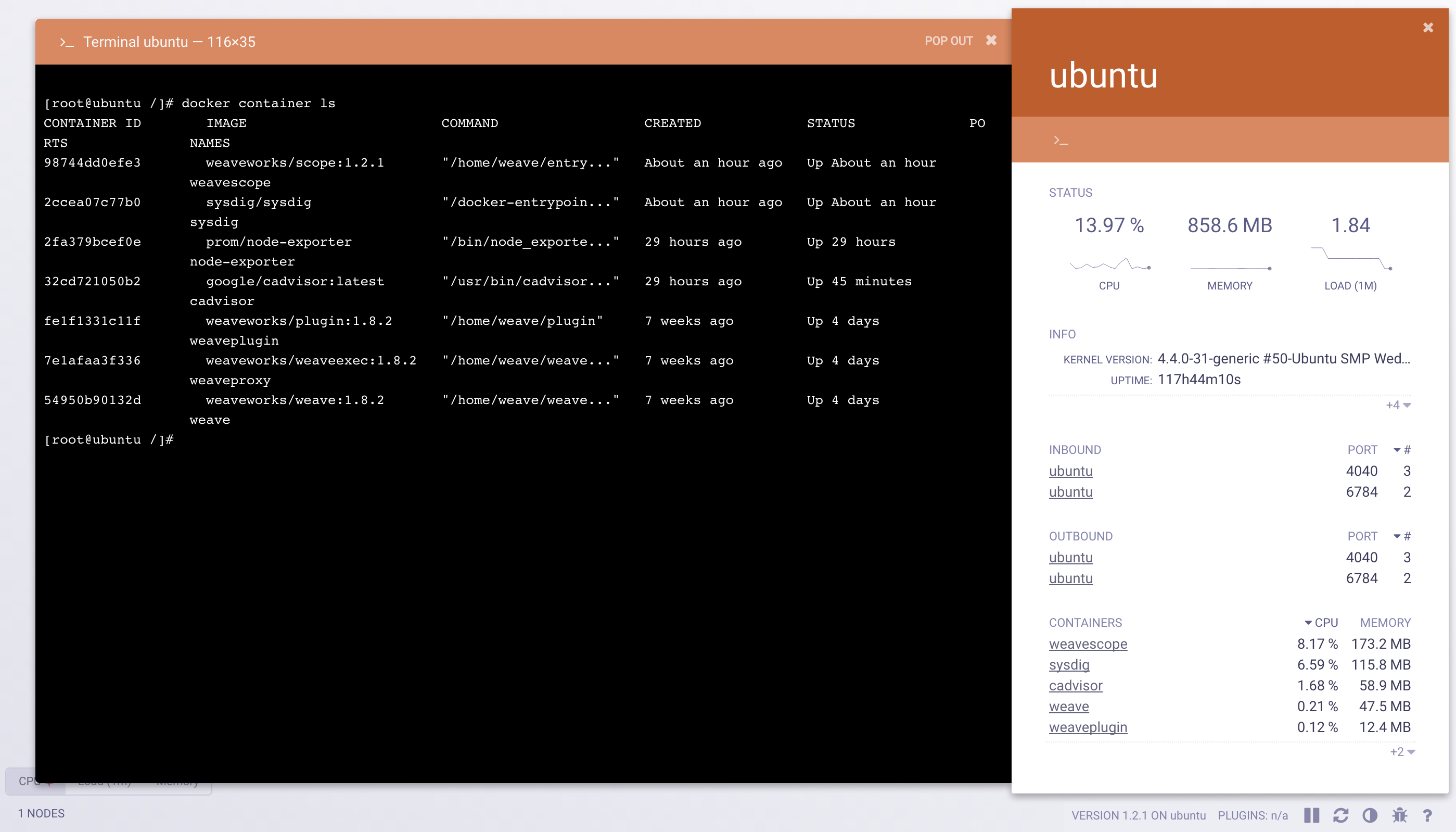Viewport: 1456px width, 832px height.
Task: Sort containers by CPU column
Action: [1326, 622]
